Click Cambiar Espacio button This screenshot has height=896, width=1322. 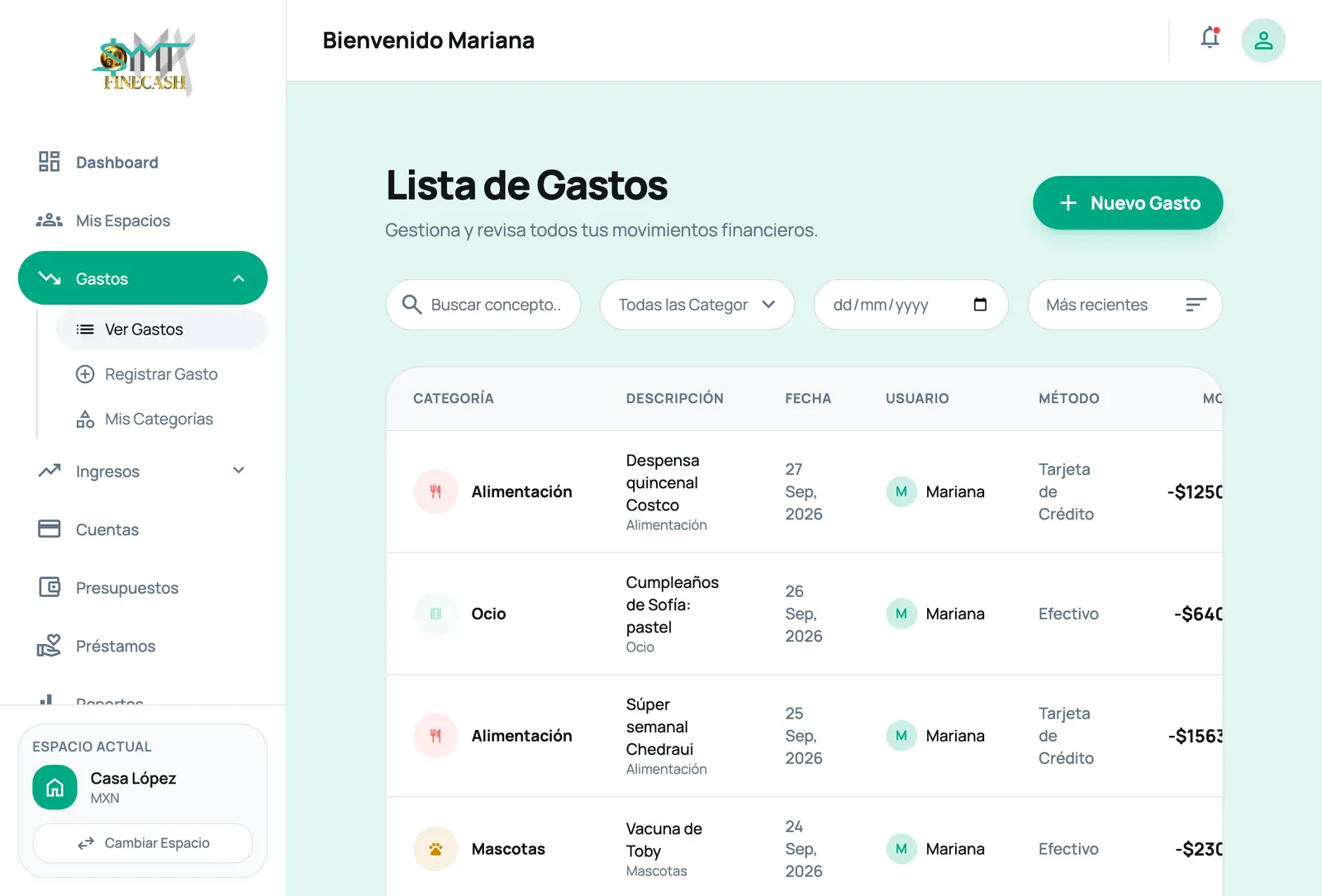coord(143,843)
